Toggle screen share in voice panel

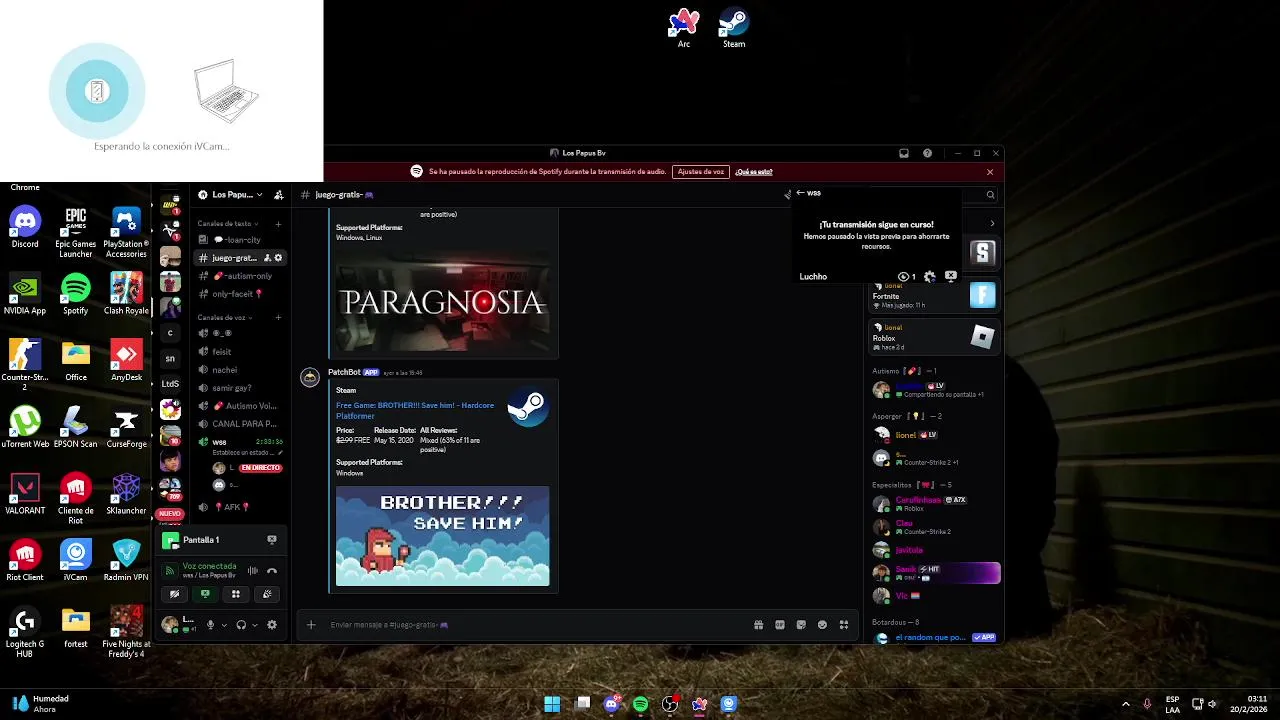(x=205, y=594)
